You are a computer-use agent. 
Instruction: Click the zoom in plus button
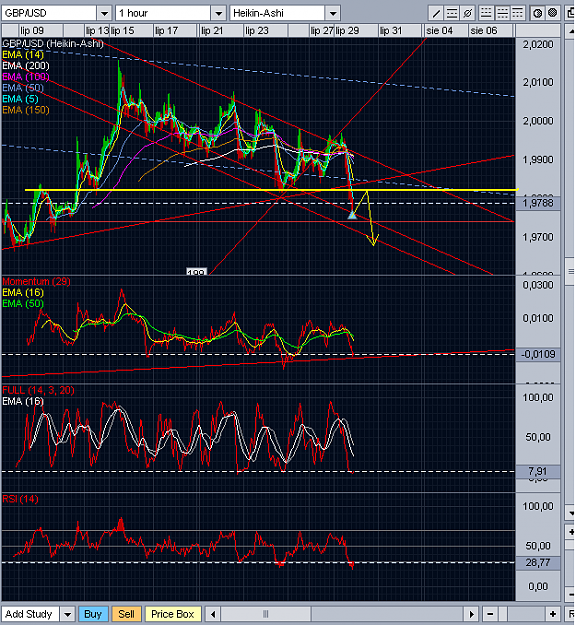tap(552, 614)
